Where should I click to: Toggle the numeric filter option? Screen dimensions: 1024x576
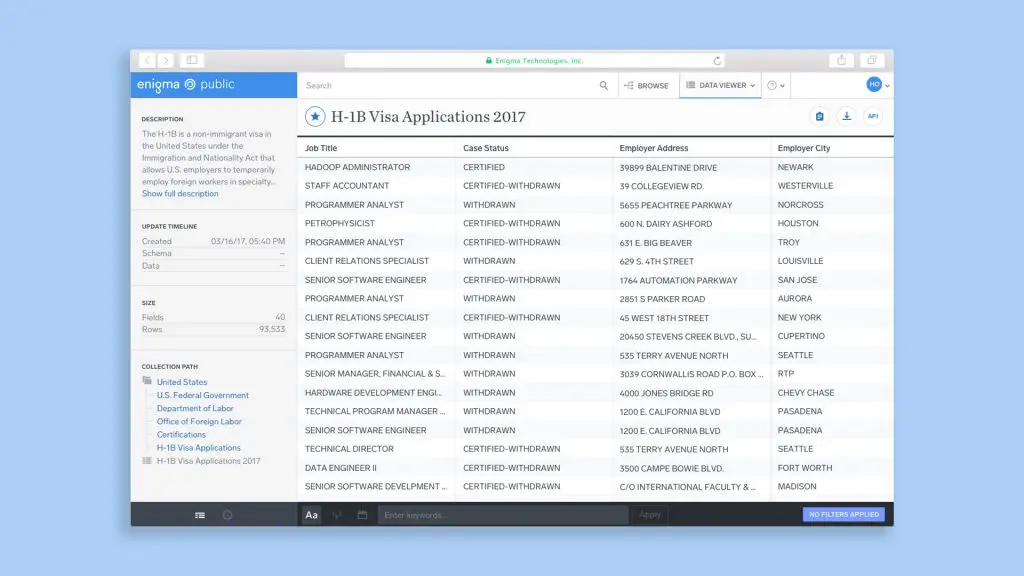pyautogui.click(x=336, y=514)
